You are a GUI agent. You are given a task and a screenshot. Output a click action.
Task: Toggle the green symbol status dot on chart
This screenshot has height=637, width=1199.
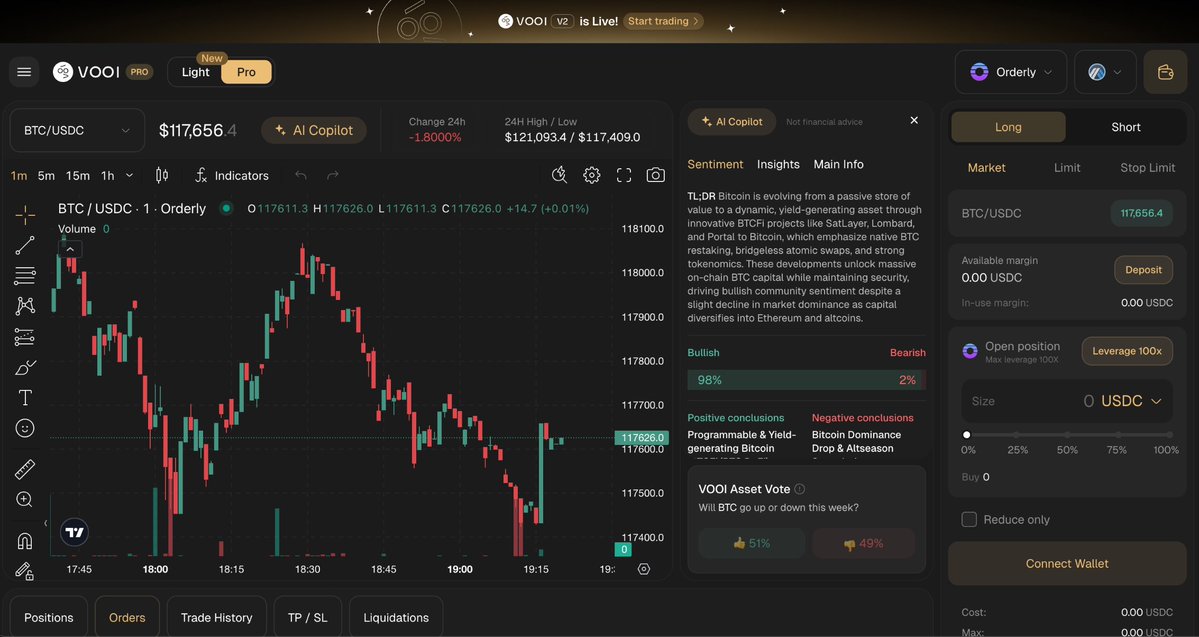pyautogui.click(x=226, y=208)
